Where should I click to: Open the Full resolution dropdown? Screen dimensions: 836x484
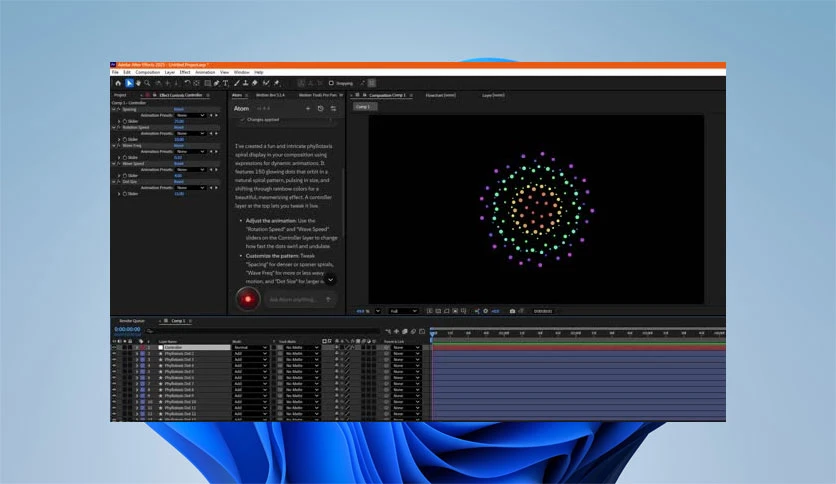[404, 311]
